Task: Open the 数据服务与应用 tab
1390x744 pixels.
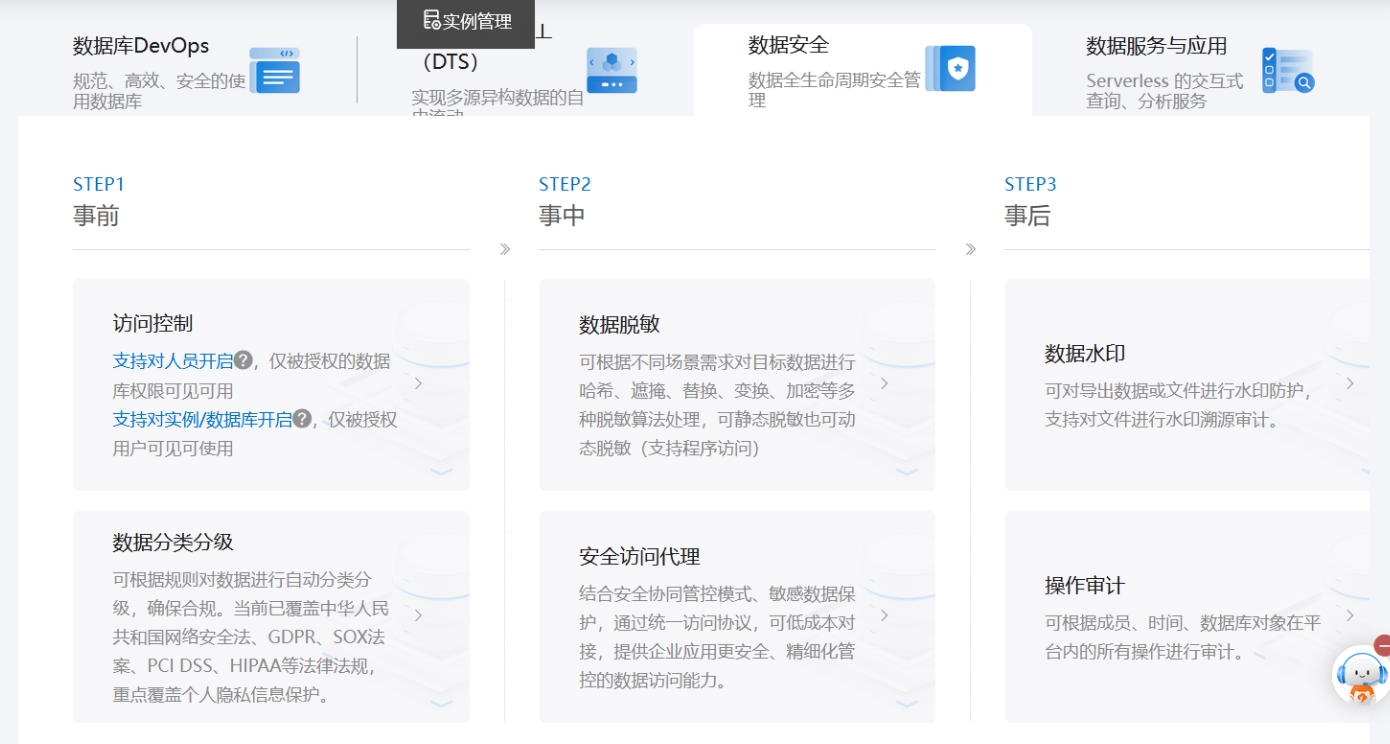Action: coord(1200,70)
